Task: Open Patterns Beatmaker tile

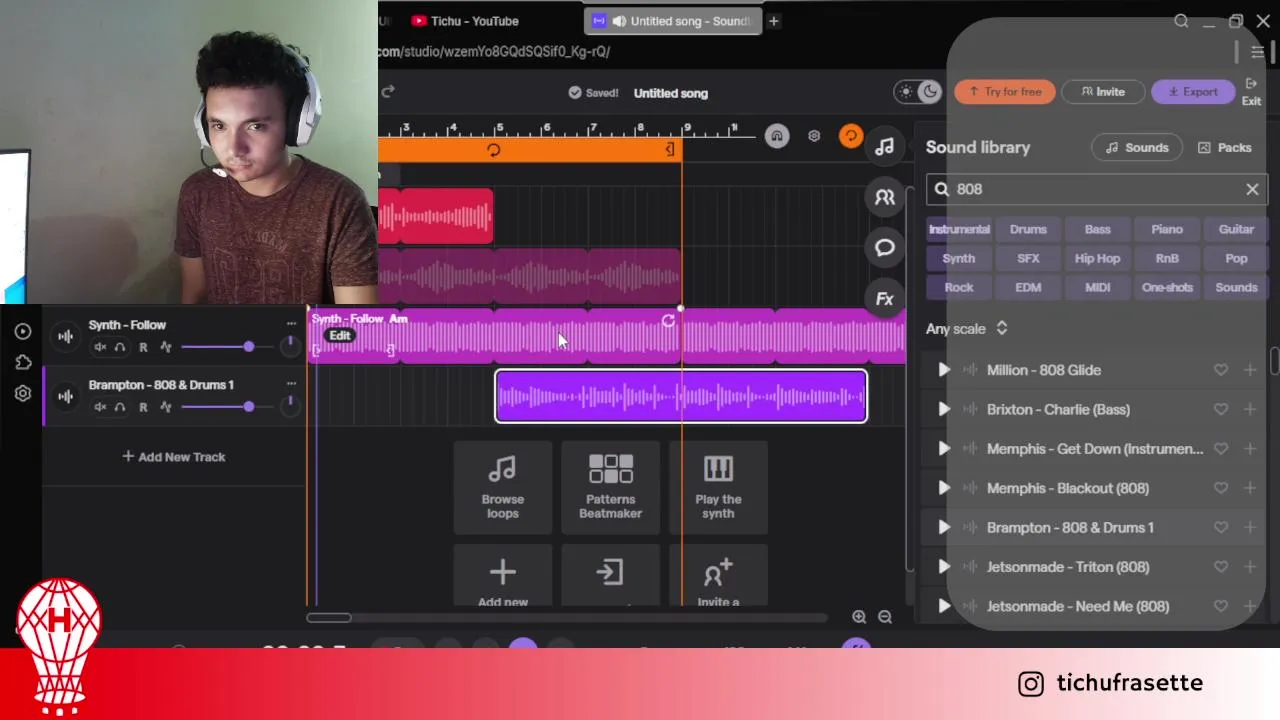Action: (610, 487)
